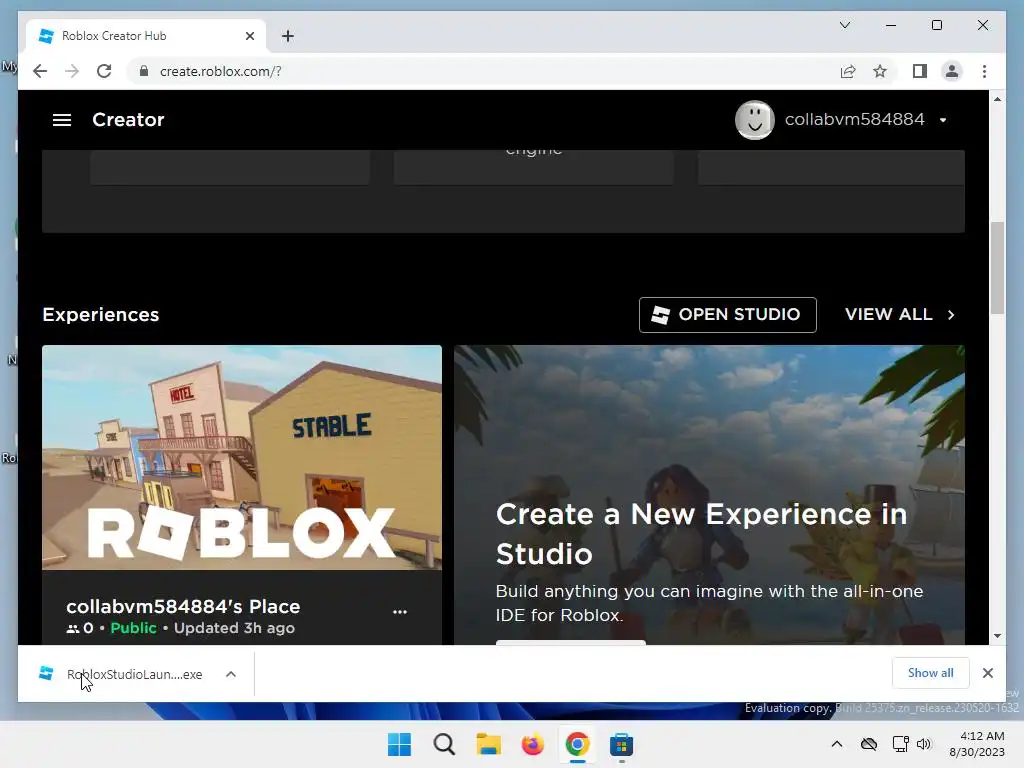This screenshot has width=1024, height=768.
Task: Click the Creator logo text
Action: [x=128, y=120]
